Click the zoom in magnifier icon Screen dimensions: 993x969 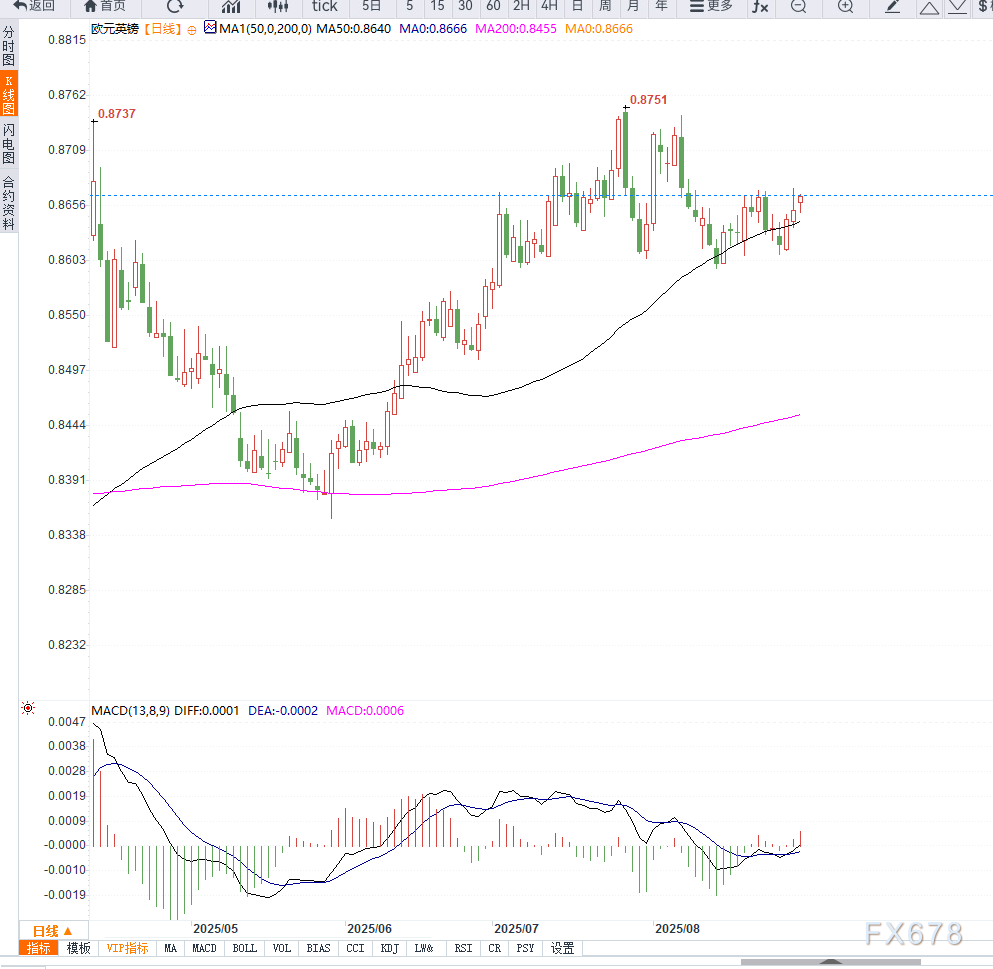845,6
